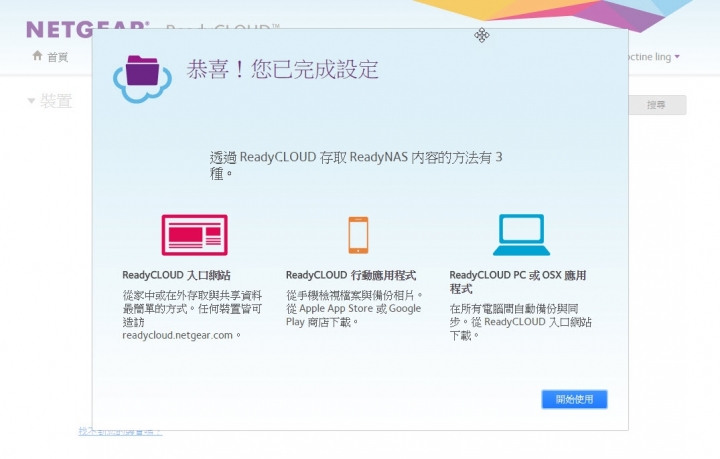Image resolution: width=720 pixels, height=459 pixels.
Task: Click the ReadyCLOUD 入口網站 heading
Action: coord(176,275)
